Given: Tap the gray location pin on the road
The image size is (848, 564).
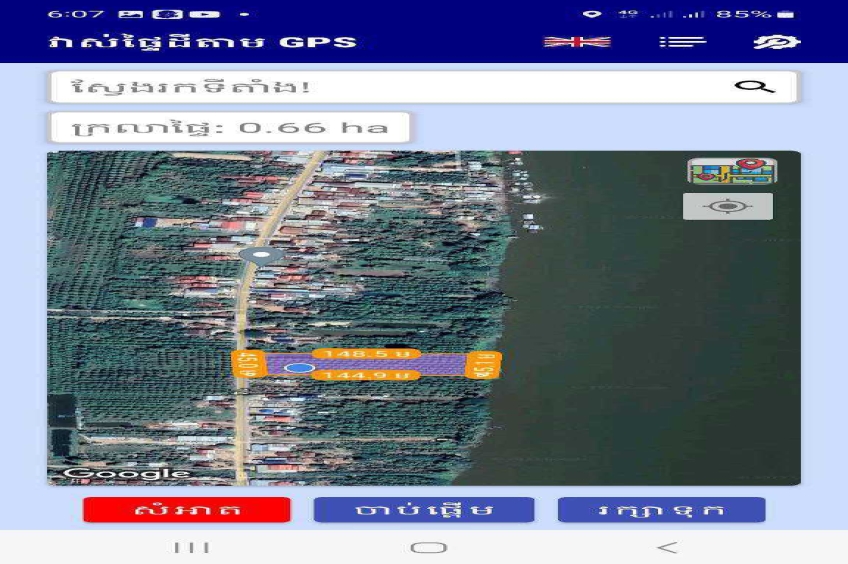Looking at the screenshot, I should 261,256.
